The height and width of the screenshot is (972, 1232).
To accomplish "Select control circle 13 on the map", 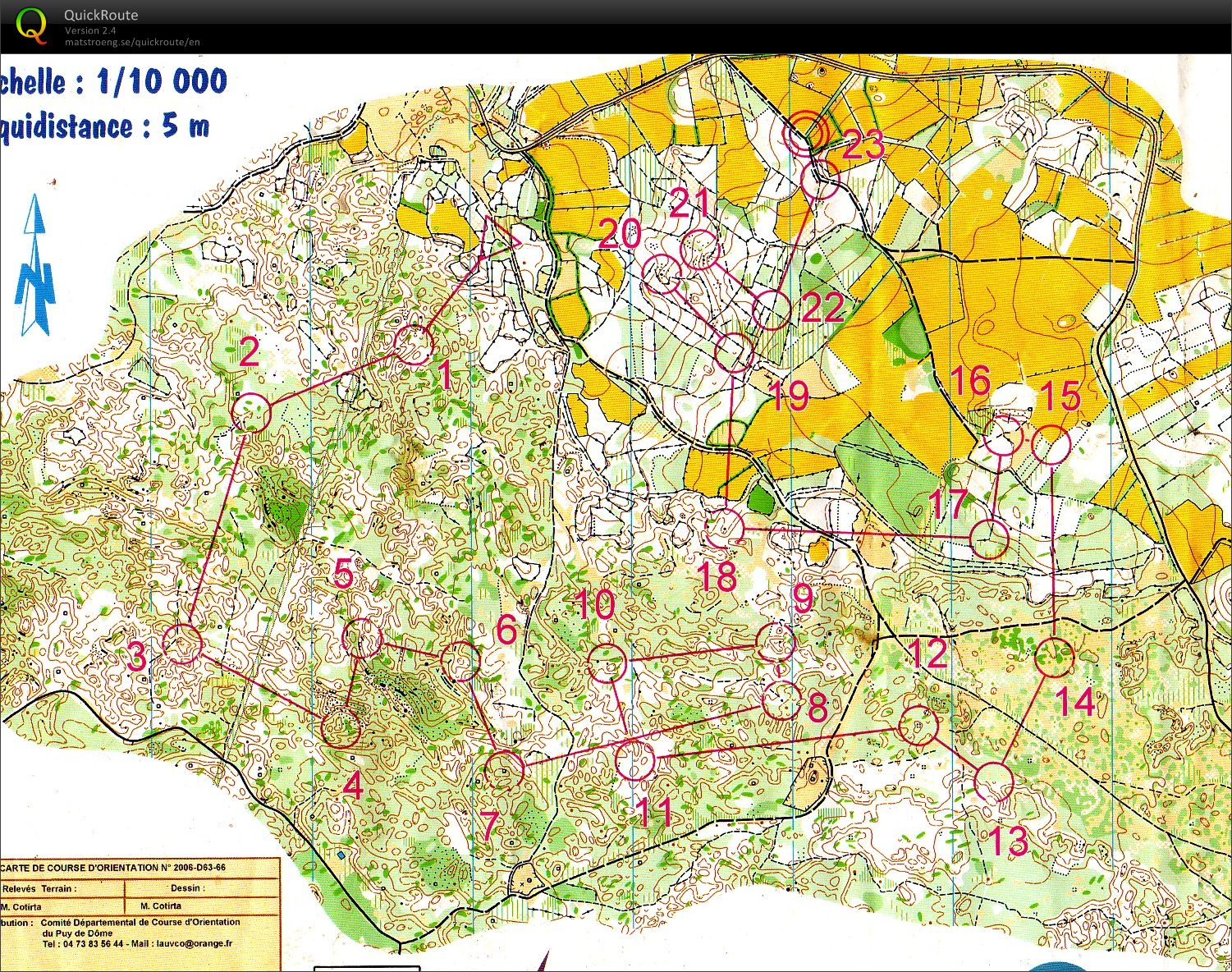I will (994, 782).
